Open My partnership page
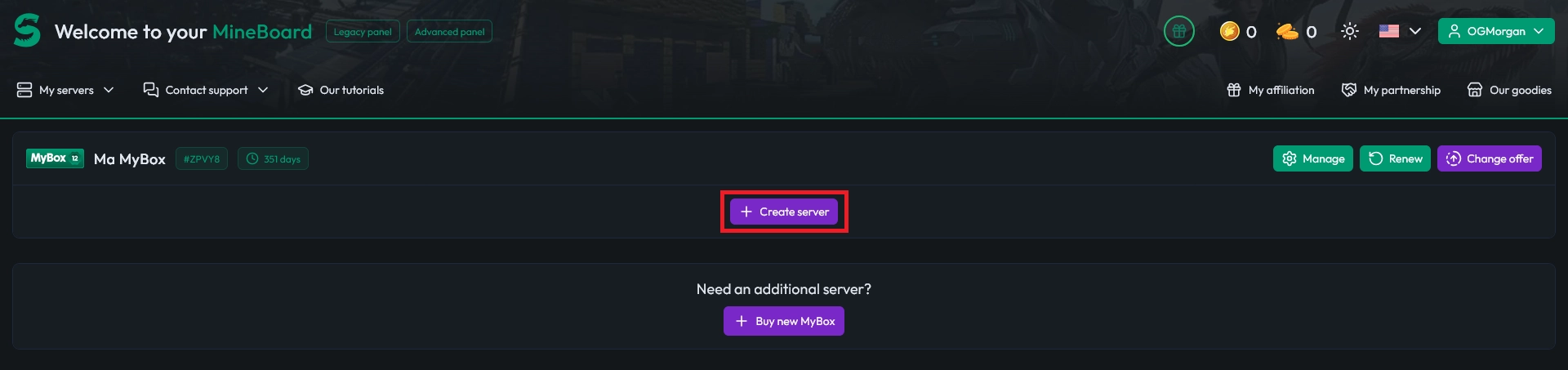Viewport: 1568px width, 370px height. [1391, 90]
